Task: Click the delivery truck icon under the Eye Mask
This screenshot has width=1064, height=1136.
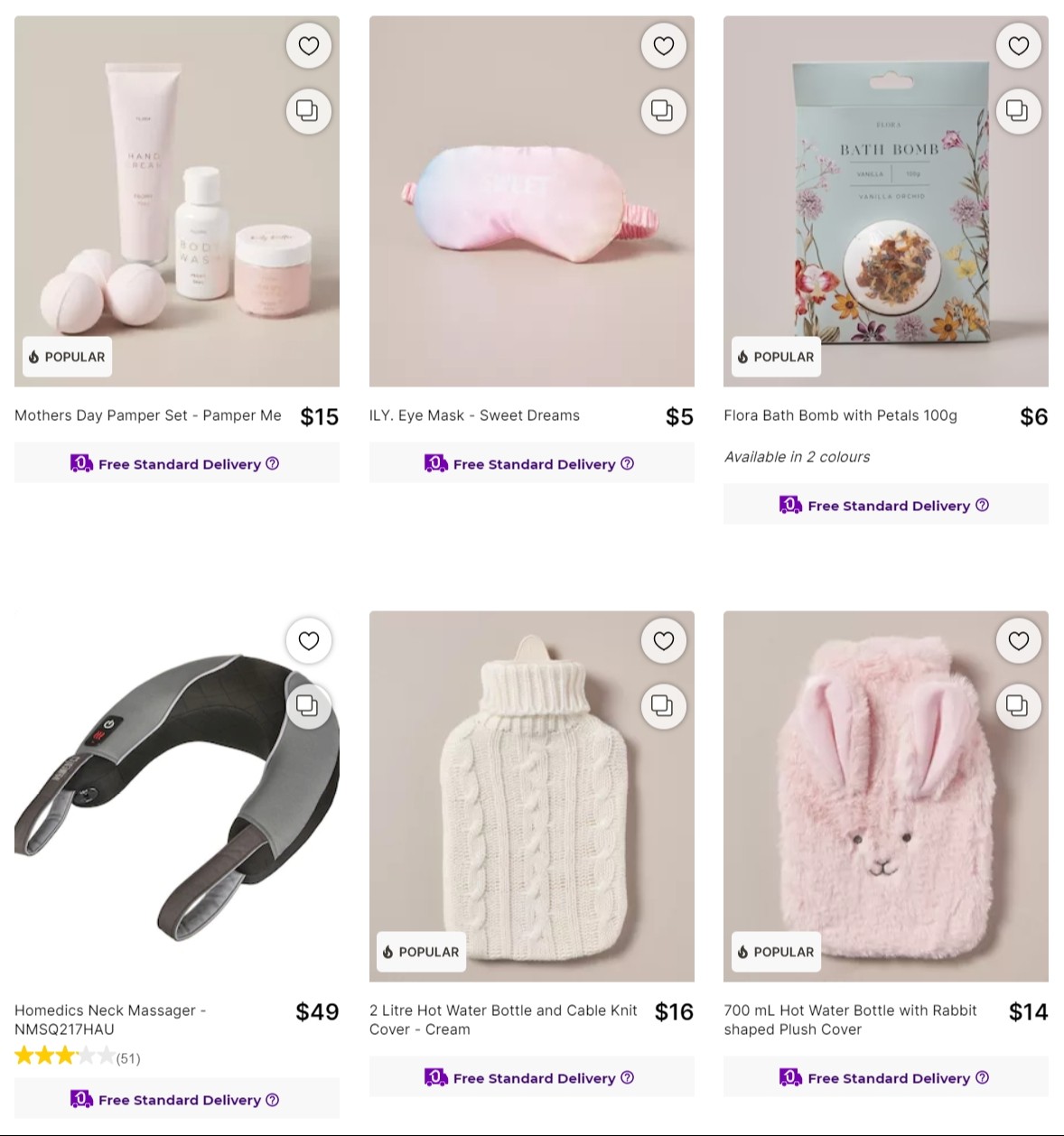Action: [x=436, y=463]
